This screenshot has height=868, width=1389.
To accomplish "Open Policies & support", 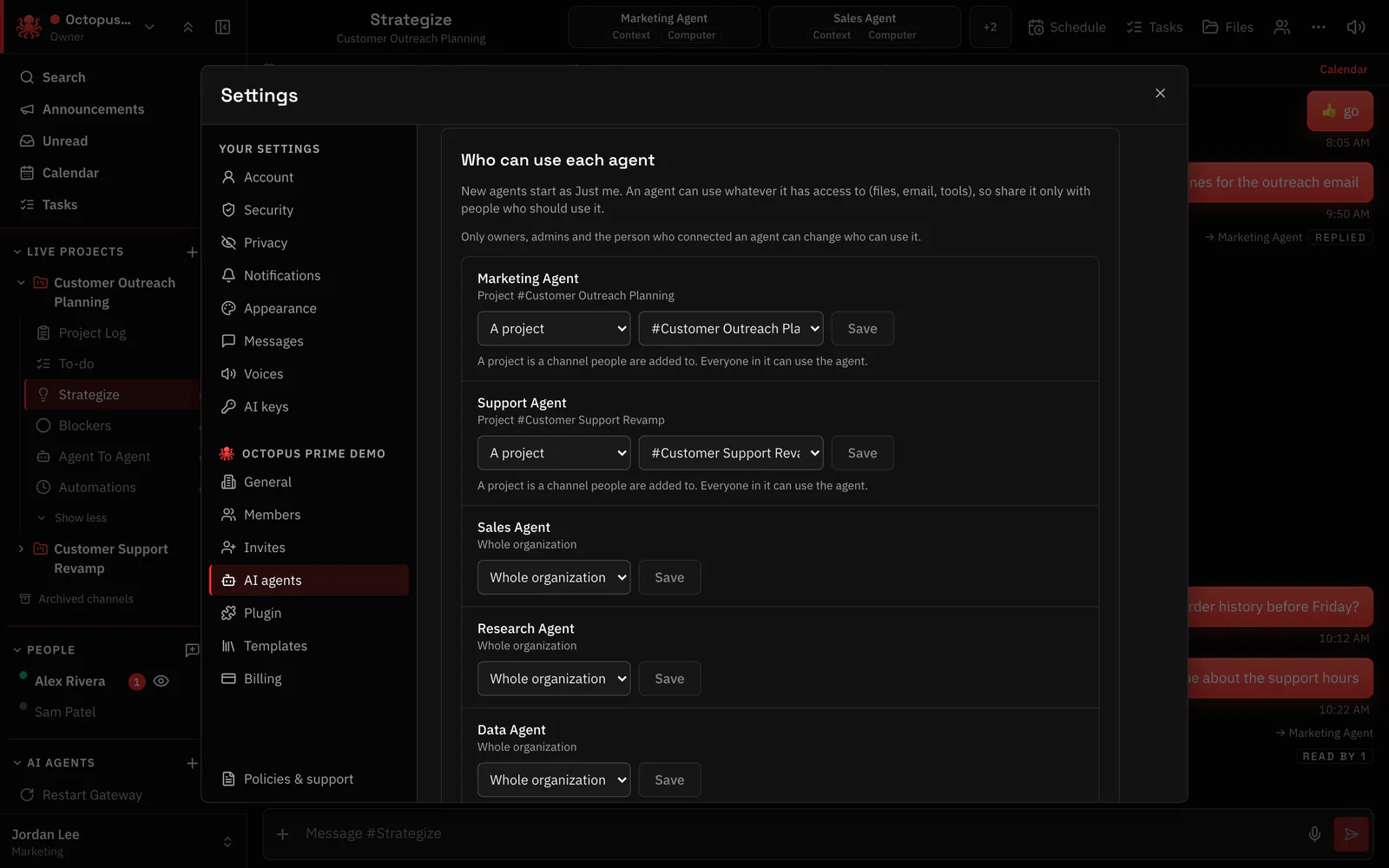I will tap(308, 779).
